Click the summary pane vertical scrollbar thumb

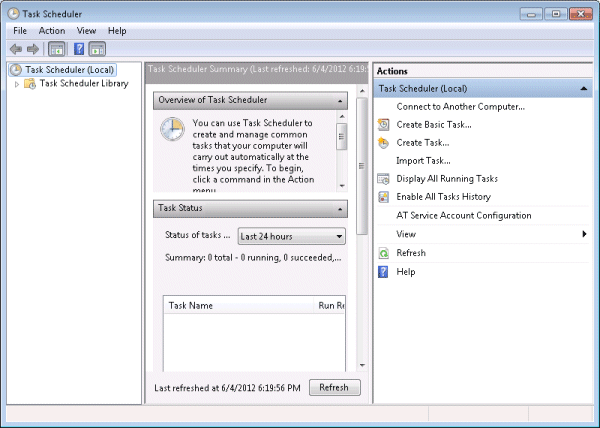pyautogui.click(x=362, y=166)
